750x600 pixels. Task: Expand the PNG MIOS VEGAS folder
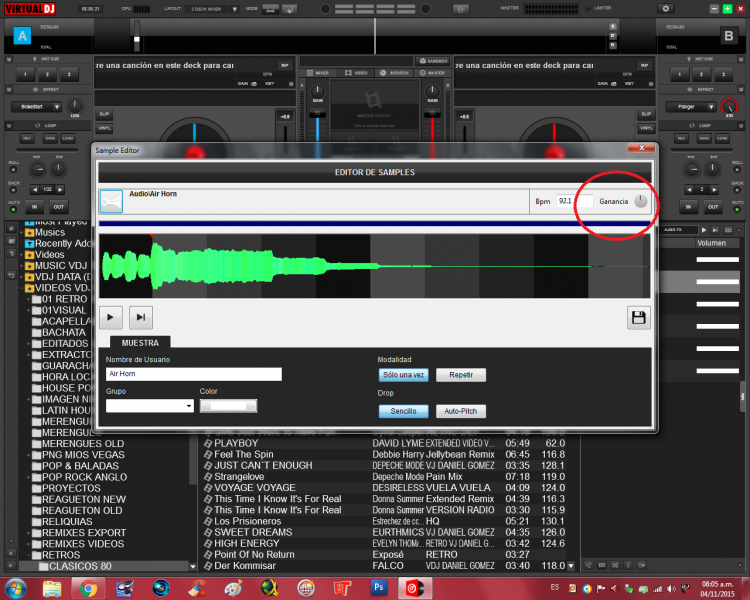click(29, 455)
